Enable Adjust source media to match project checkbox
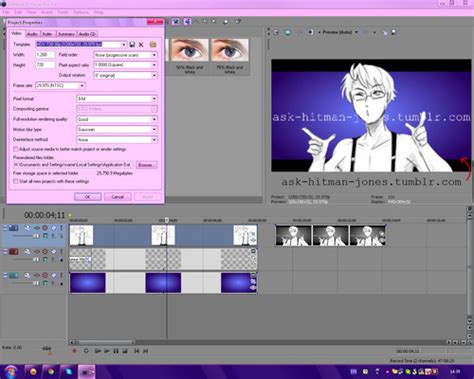Viewport: 474px width, 379px height. tap(15, 149)
